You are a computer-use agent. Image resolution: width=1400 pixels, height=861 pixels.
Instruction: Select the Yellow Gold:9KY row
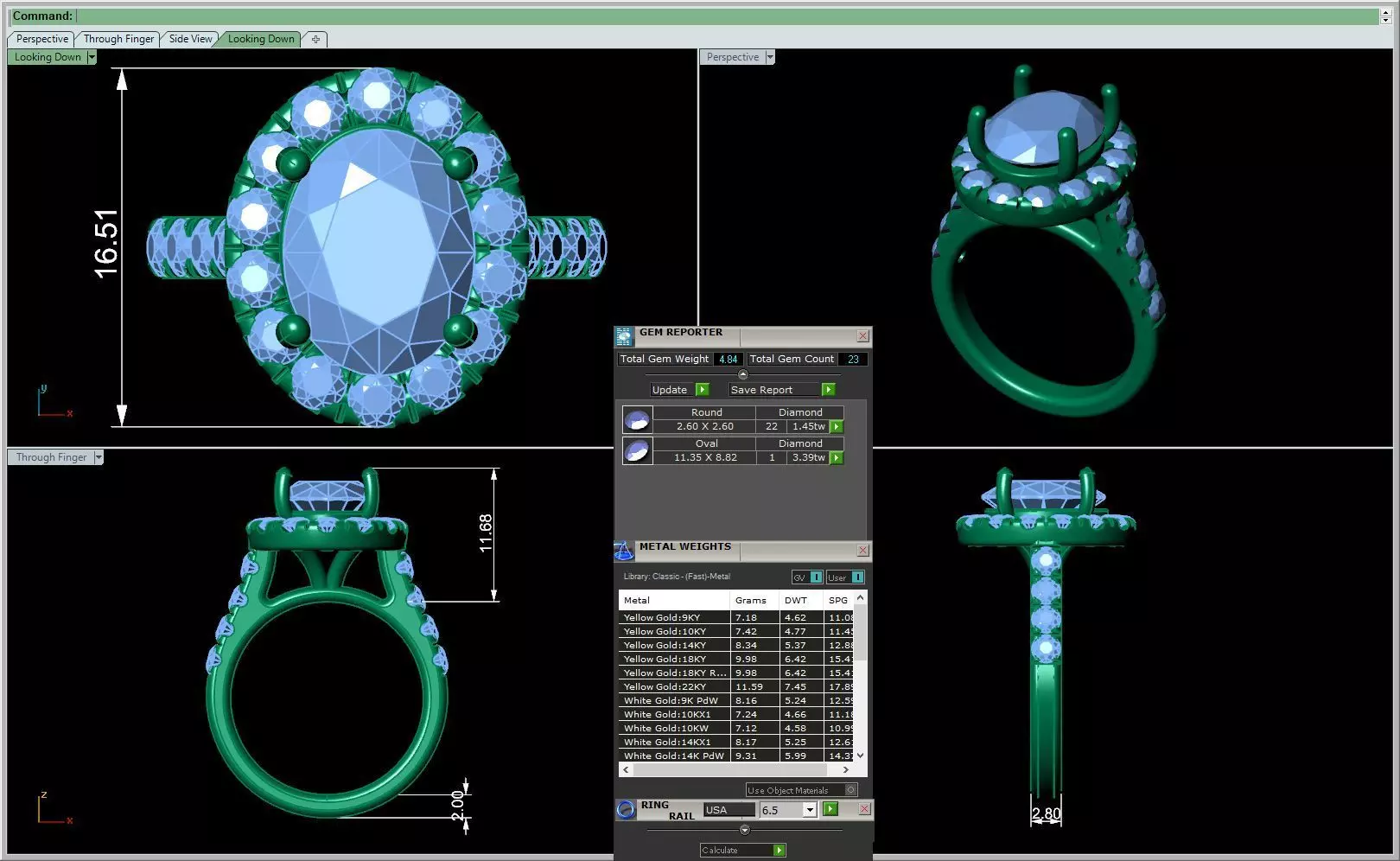pos(736,617)
